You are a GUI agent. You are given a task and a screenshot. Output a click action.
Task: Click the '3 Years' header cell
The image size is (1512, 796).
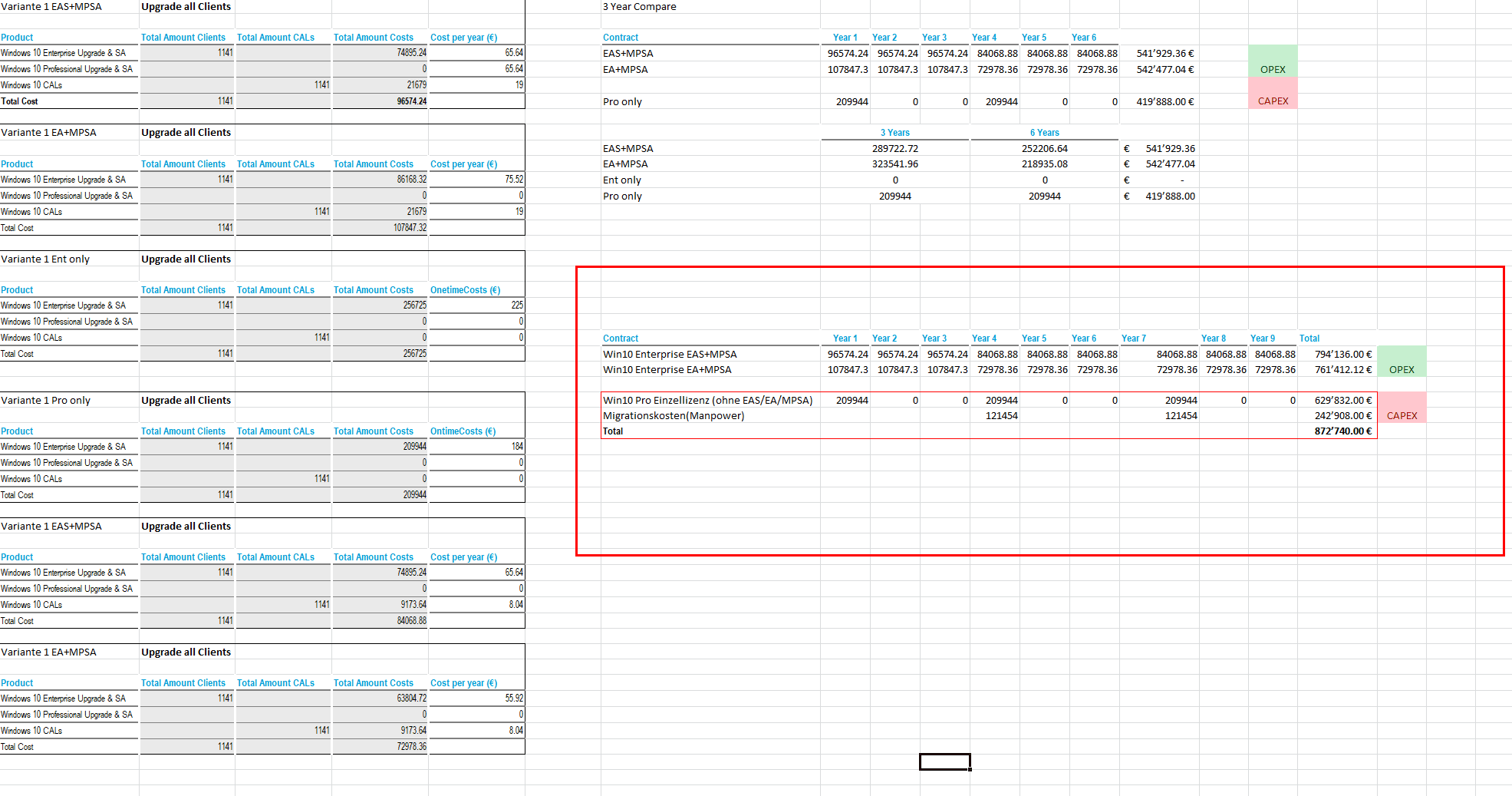point(894,133)
